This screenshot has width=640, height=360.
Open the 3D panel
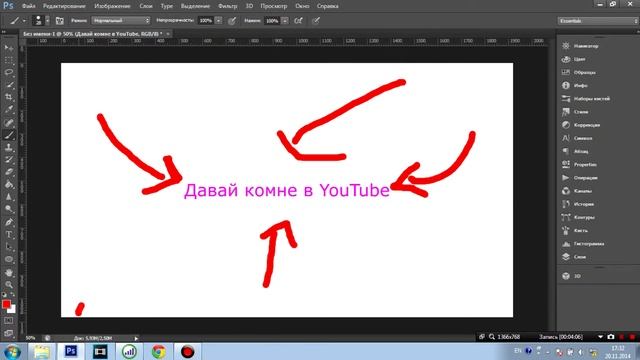(x=571, y=276)
